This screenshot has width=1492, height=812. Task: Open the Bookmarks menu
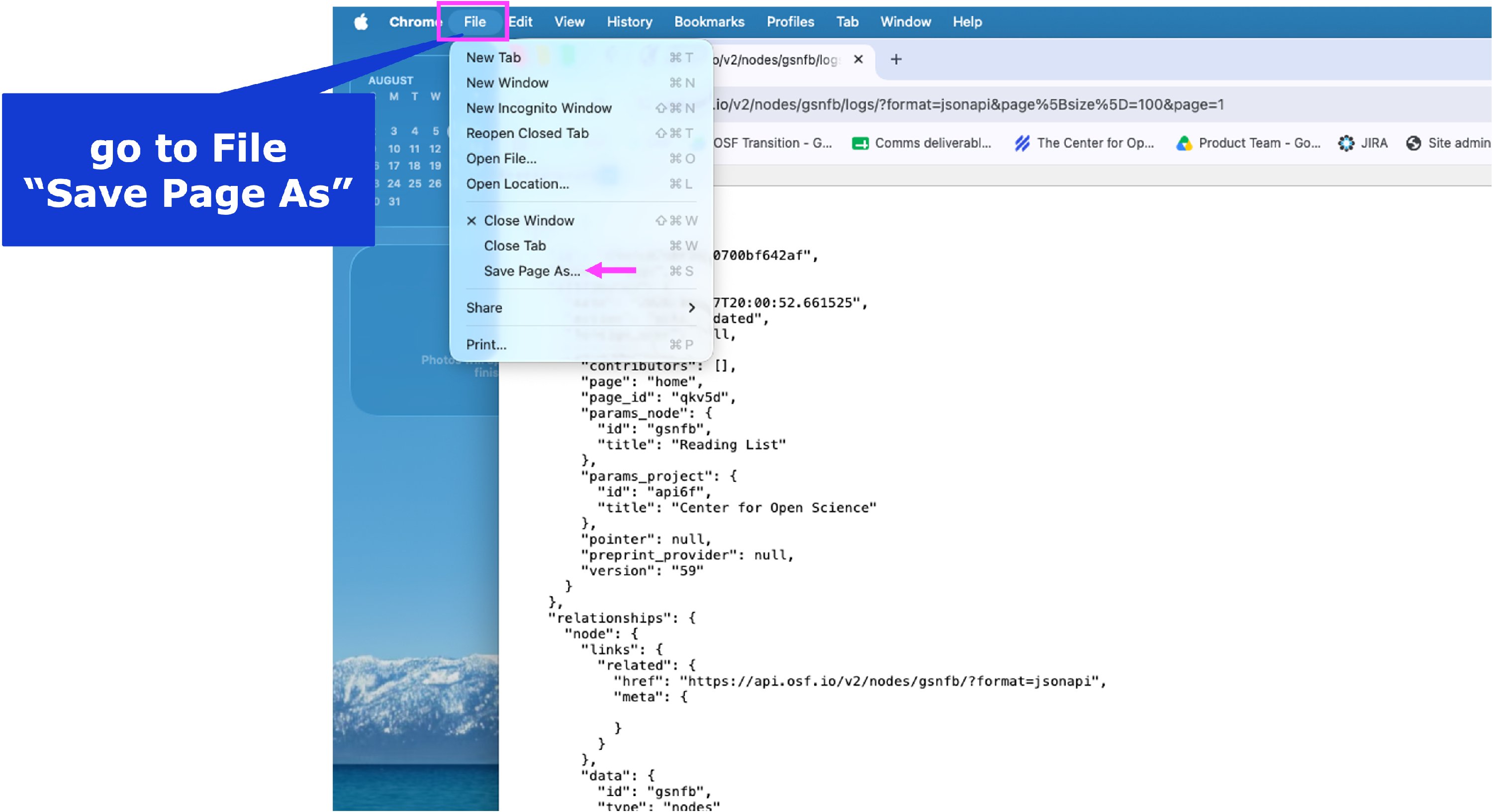[710, 22]
